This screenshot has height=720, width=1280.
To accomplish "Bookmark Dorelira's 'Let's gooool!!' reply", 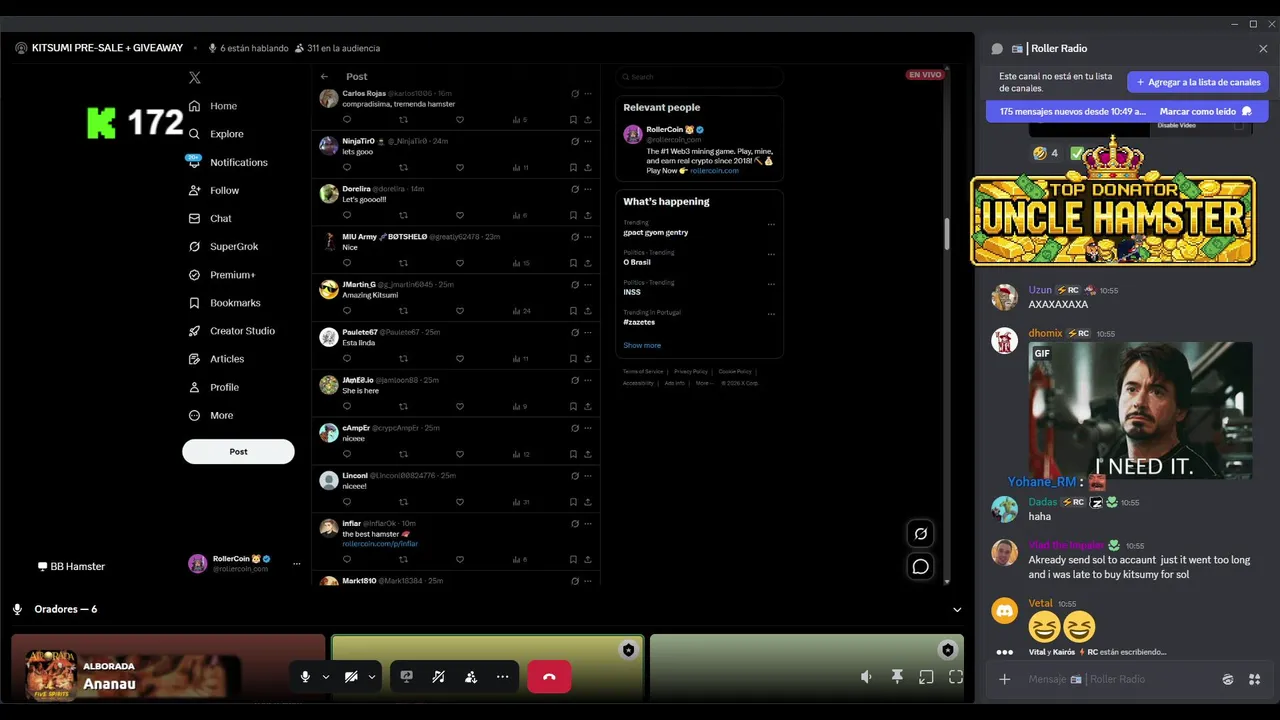I will (573, 215).
